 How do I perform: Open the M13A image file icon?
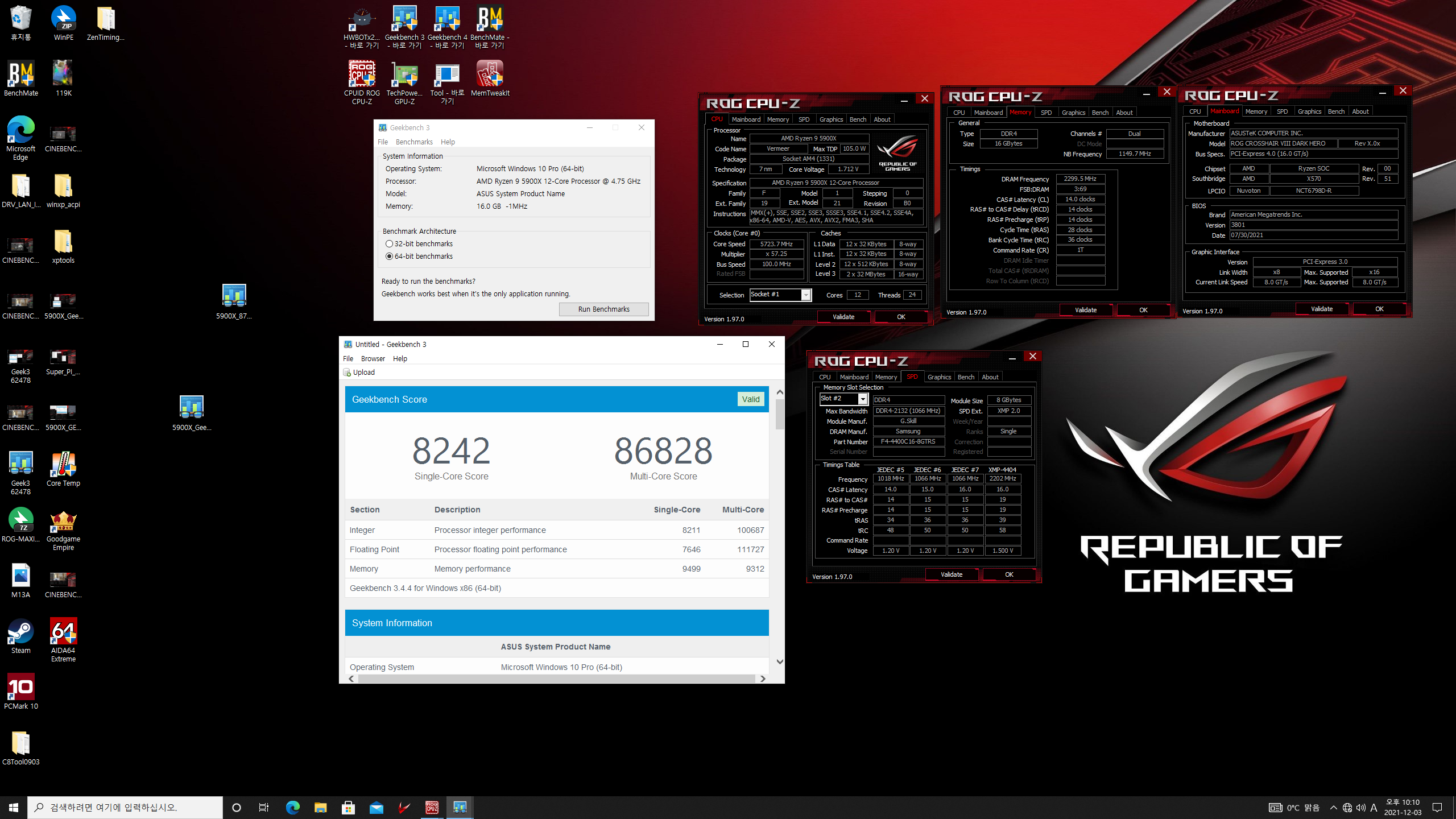click(x=21, y=580)
